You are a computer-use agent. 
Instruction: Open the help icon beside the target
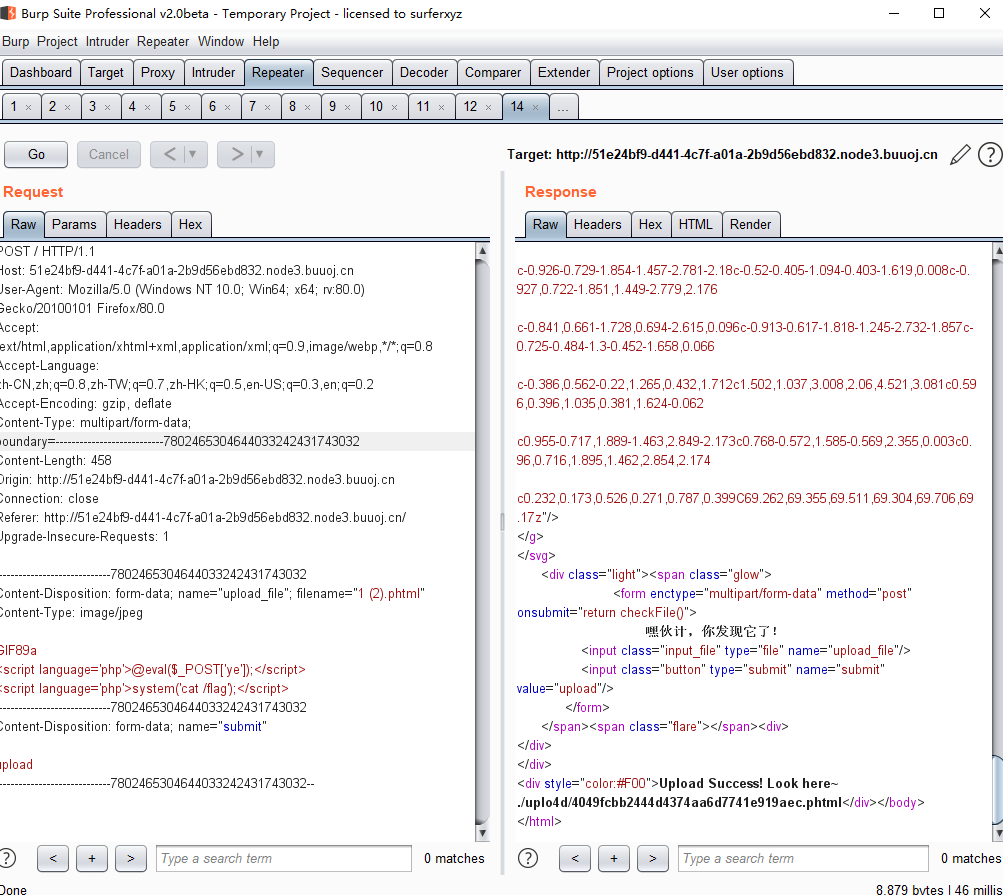(x=990, y=154)
